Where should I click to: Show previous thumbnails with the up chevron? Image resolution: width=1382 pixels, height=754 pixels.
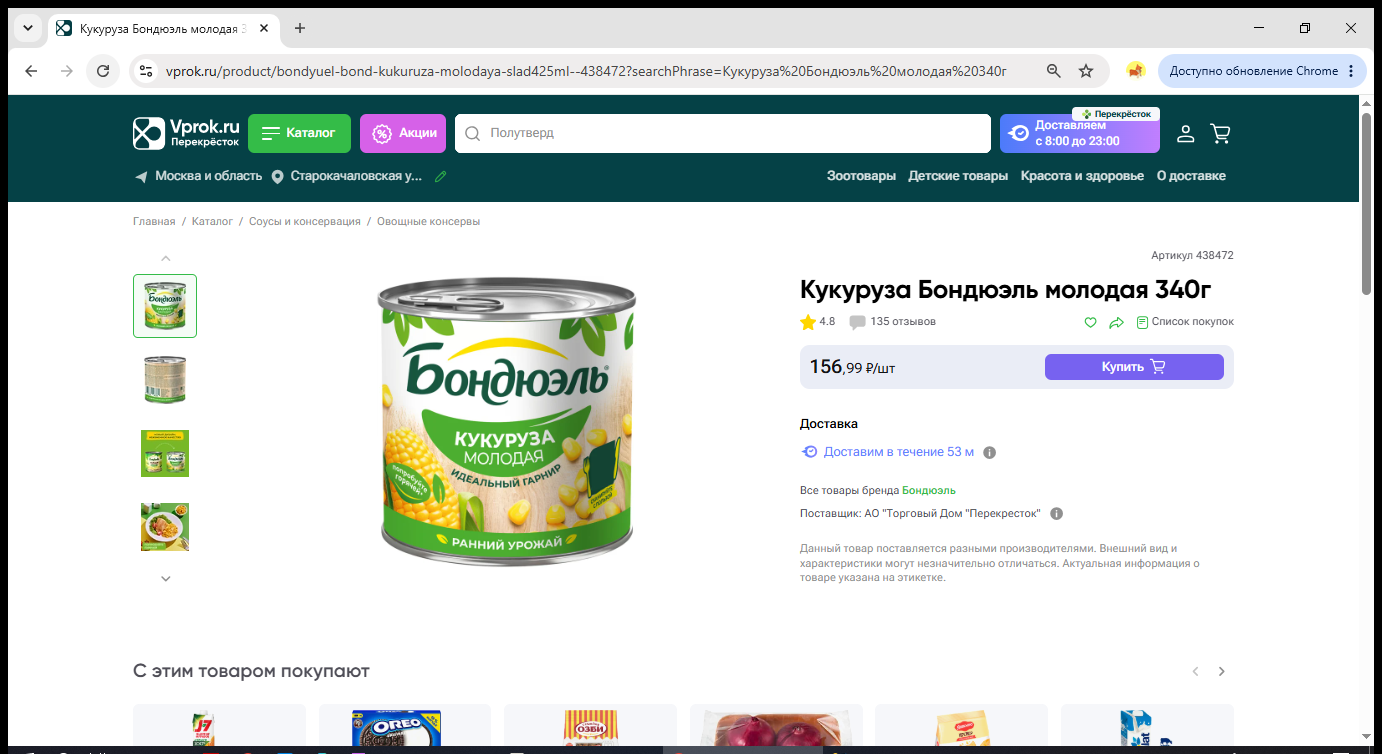[x=166, y=259]
